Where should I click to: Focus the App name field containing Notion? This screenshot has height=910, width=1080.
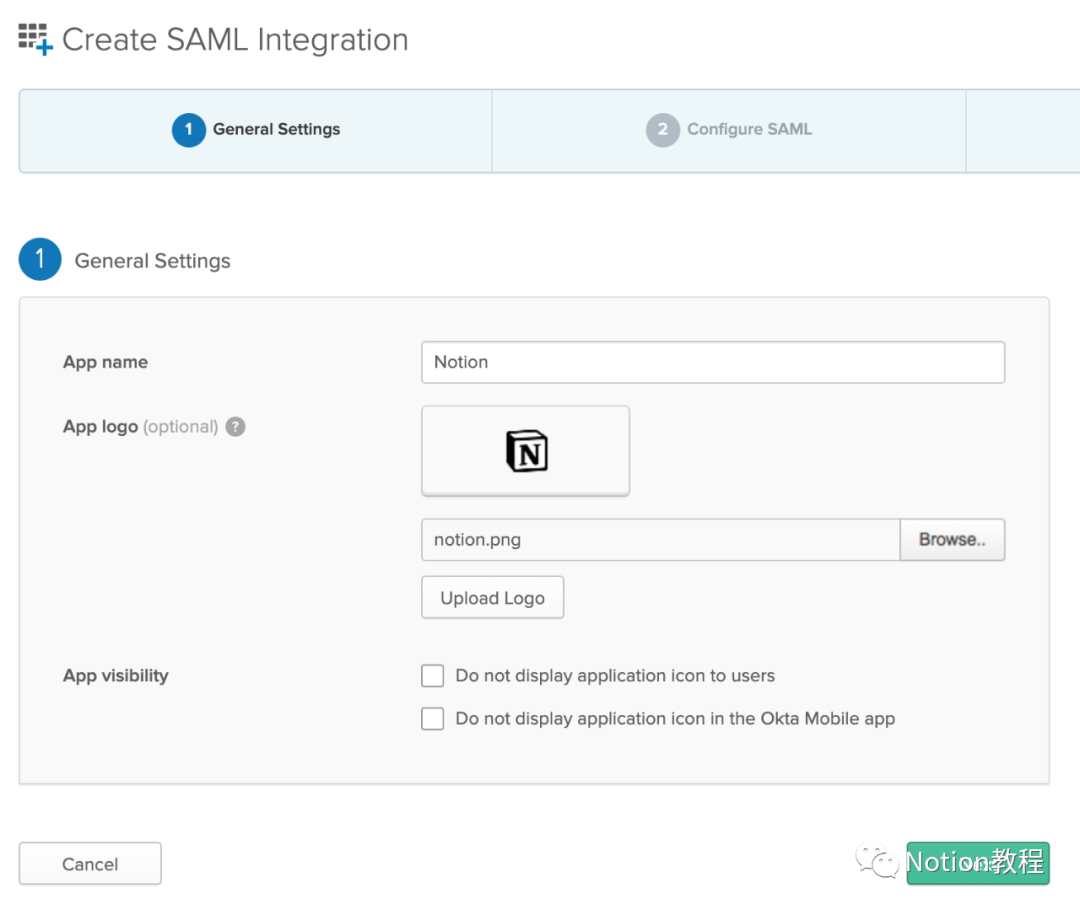[712, 362]
